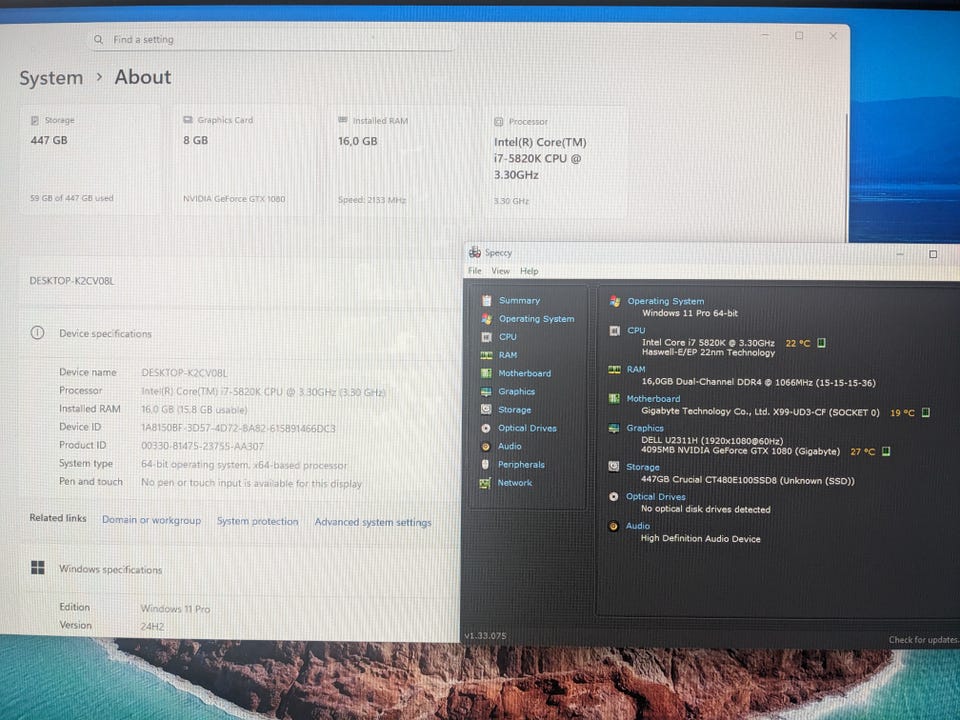Click the motherboard temperature indicator next to 19 °C
Viewport: 960px width, 720px height.
click(x=926, y=412)
